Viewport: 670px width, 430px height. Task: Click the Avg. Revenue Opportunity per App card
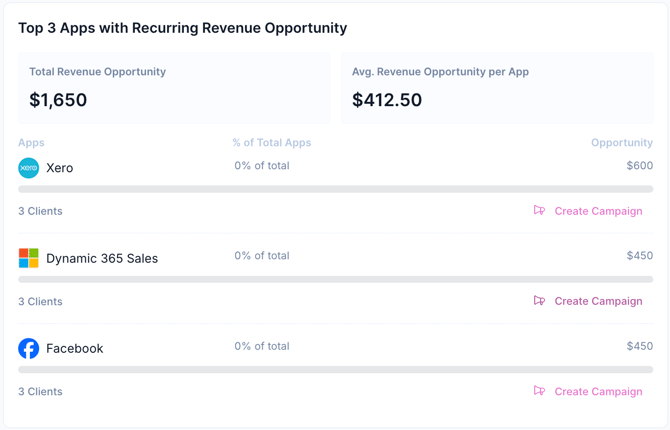click(x=497, y=88)
